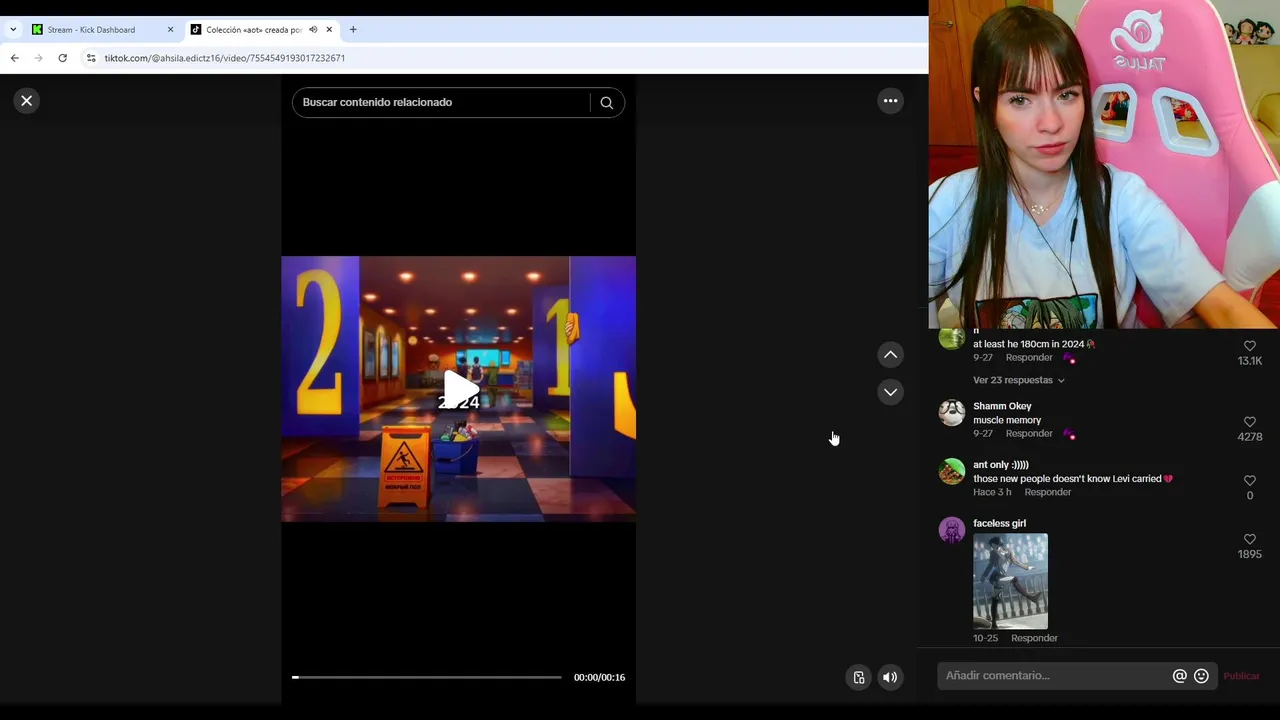The height and width of the screenshot is (720, 1280).
Task: Open faceless girl's avatar
Action: point(952,530)
